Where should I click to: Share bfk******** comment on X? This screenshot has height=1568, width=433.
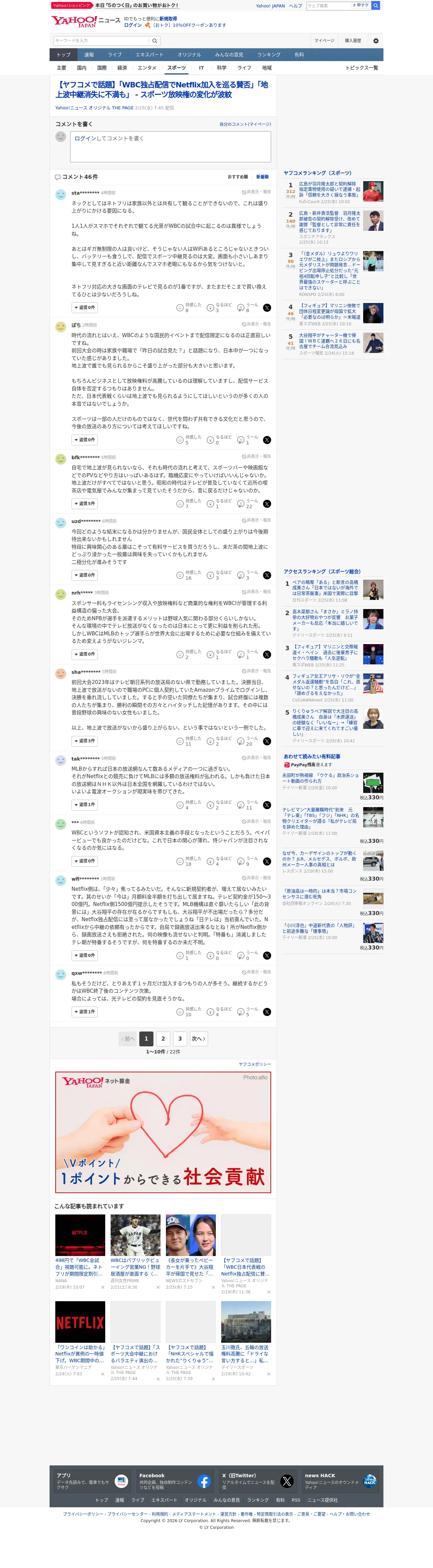267,504
